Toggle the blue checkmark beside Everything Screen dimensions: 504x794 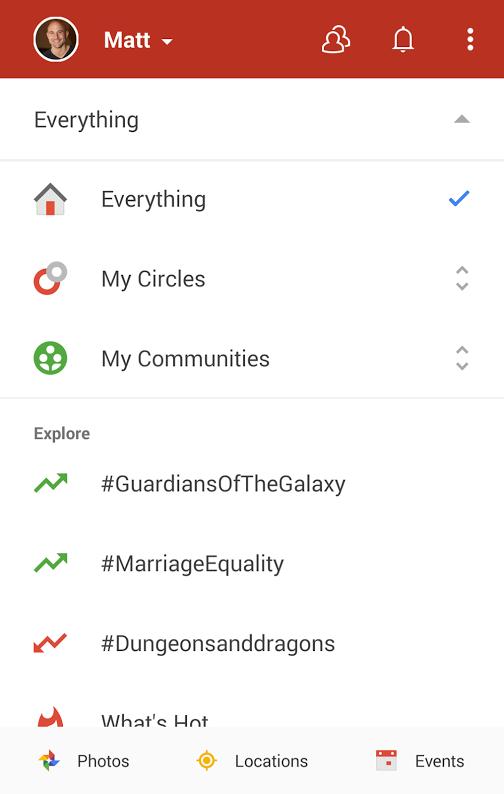459,198
